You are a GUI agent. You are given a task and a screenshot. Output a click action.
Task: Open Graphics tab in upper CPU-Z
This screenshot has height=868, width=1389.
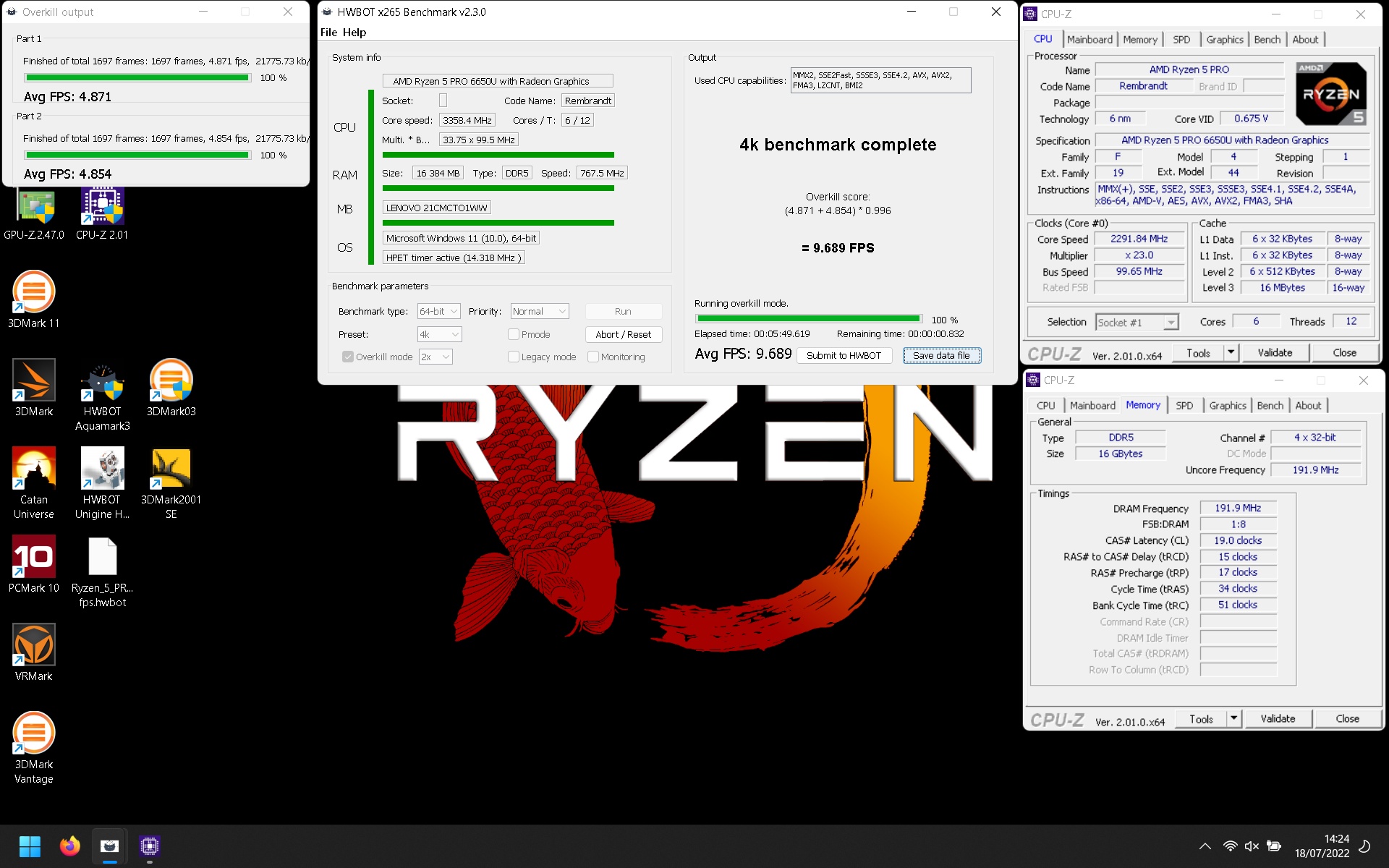(x=1225, y=40)
